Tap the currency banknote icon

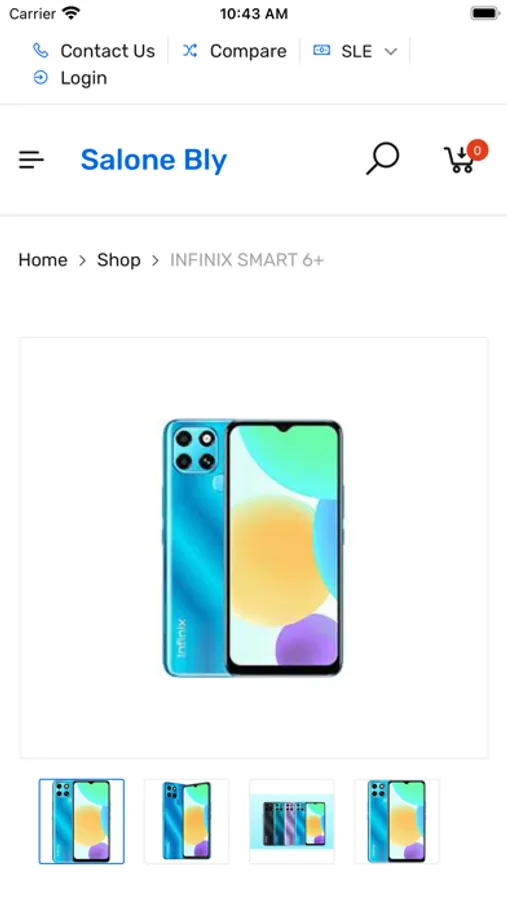pyautogui.click(x=322, y=51)
